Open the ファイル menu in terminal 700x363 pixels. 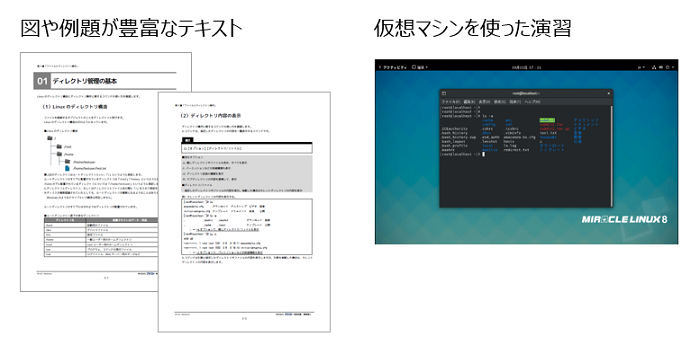click(x=451, y=102)
